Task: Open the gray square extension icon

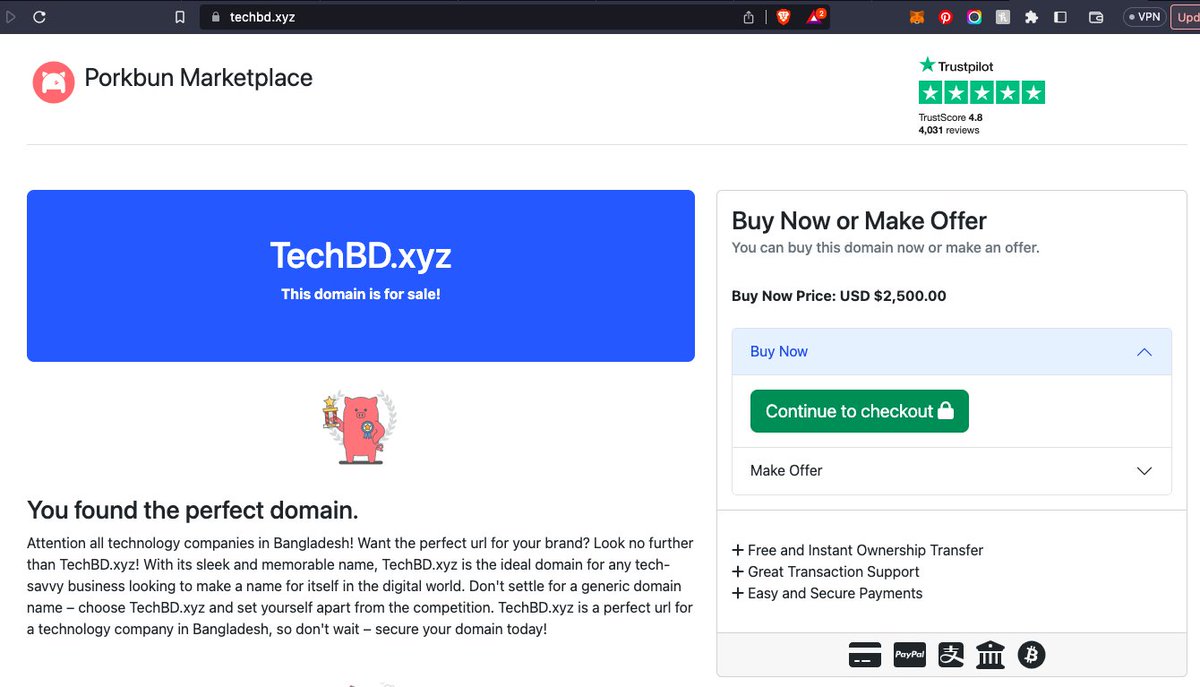Action: point(1003,17)
